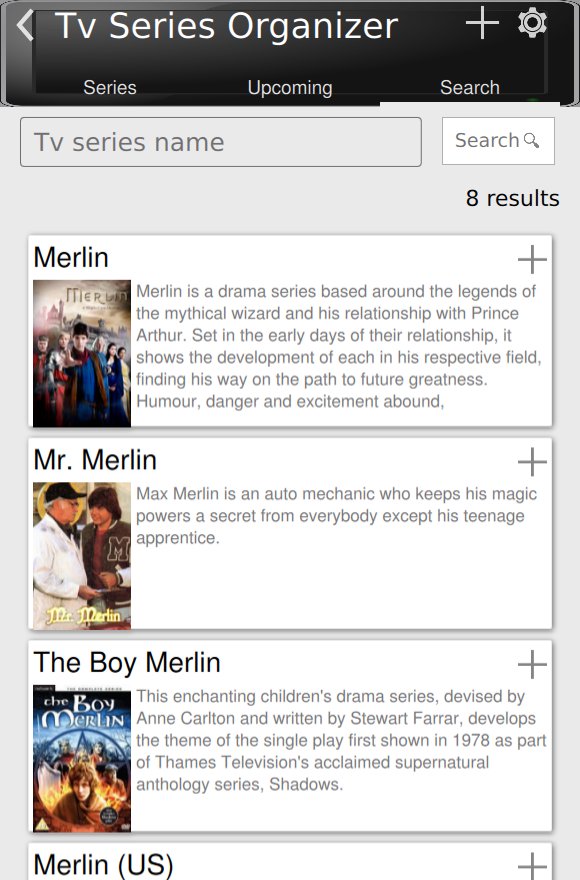Image resolution: width=580 pixels, height=880 pixels.
Task: Click the Merlin series description text
Action: [340, 346]
